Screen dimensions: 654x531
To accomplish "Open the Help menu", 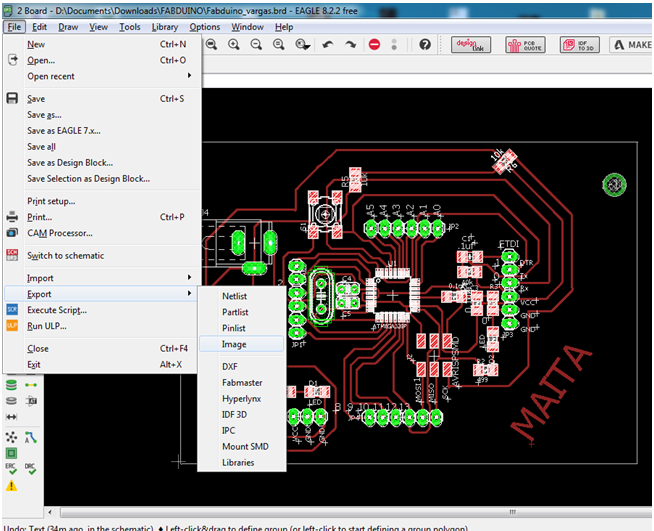I will coord(284,27).
